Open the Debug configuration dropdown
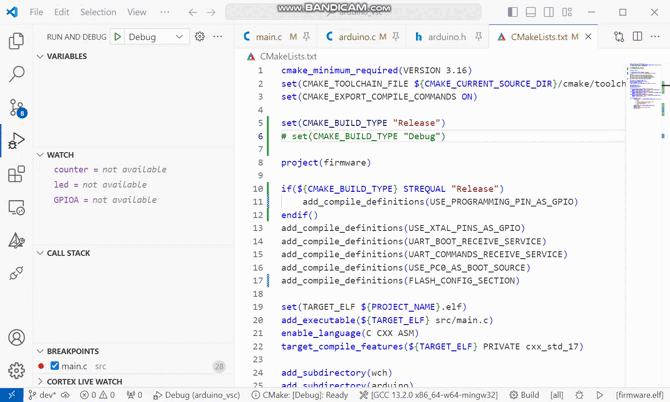Screen dimensions: 670x402 click(156, 37)
